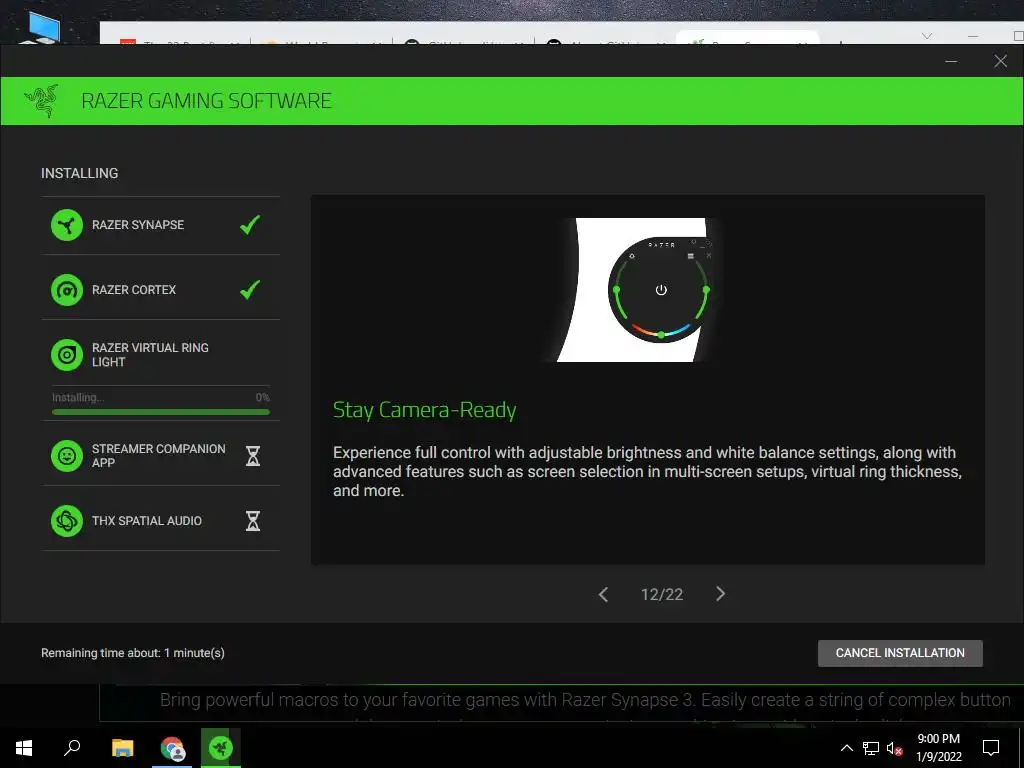1024x768 pixels.
Task: Click the Razer Cortex completed checkmark
Action: click(249, 289)
